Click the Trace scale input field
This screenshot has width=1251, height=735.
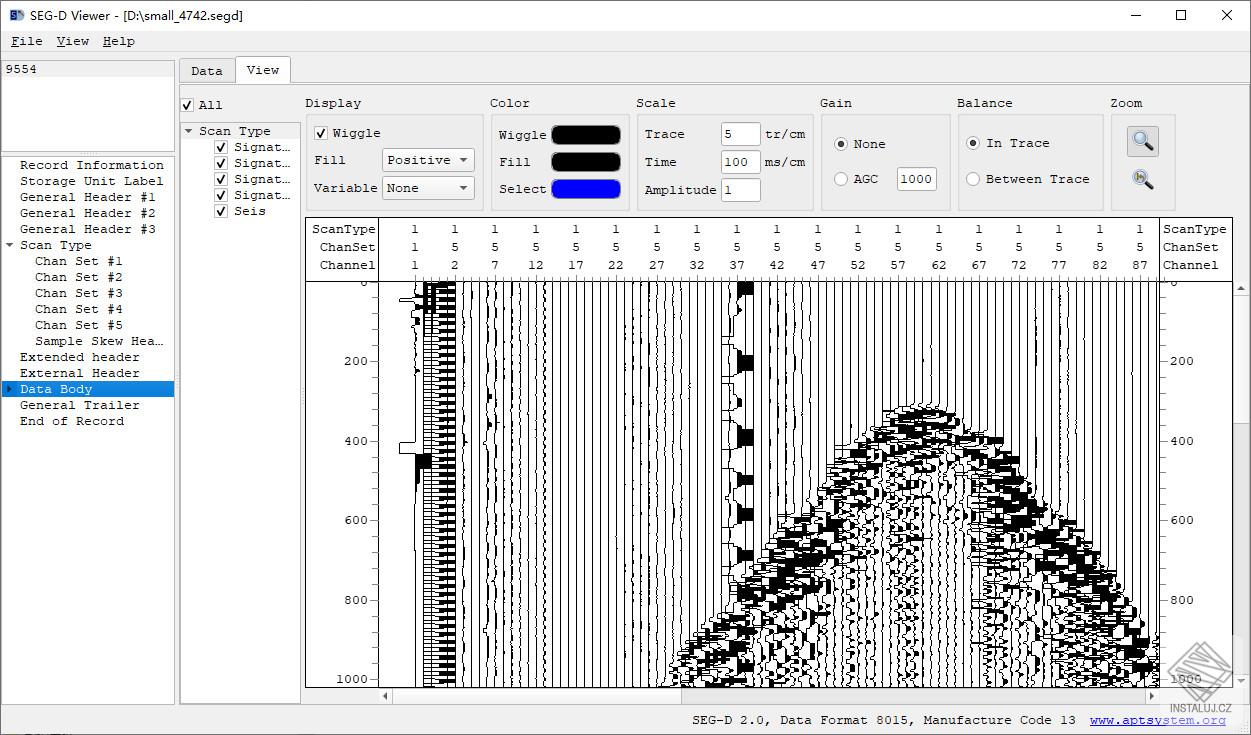coord(740,133)
